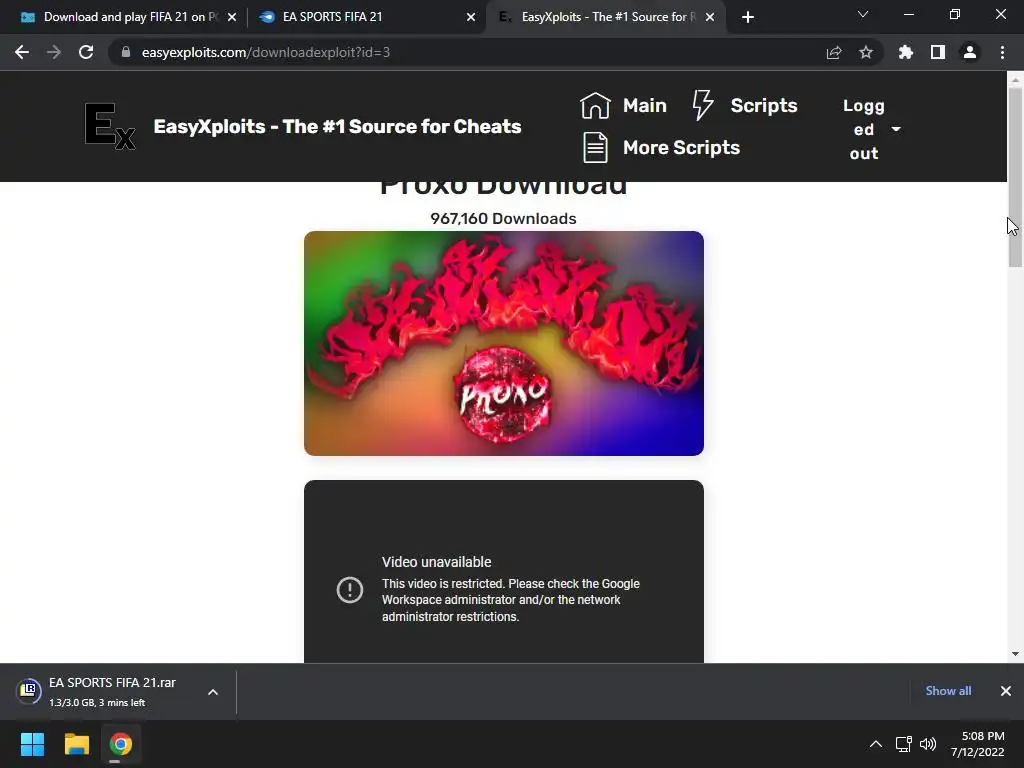Click the house icon beside Main
The image size is (1024, 768).
(595, 105)
